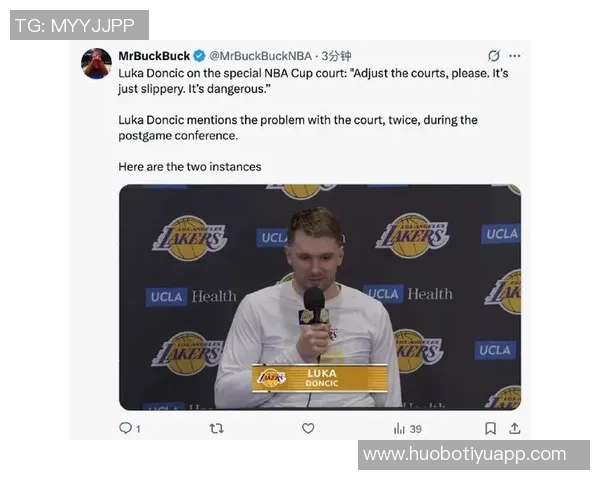Image resolution: width=600 pixels, height=480 pixels.
Task: Repost this tweet with the retweet icon
Action: [217, 428]
